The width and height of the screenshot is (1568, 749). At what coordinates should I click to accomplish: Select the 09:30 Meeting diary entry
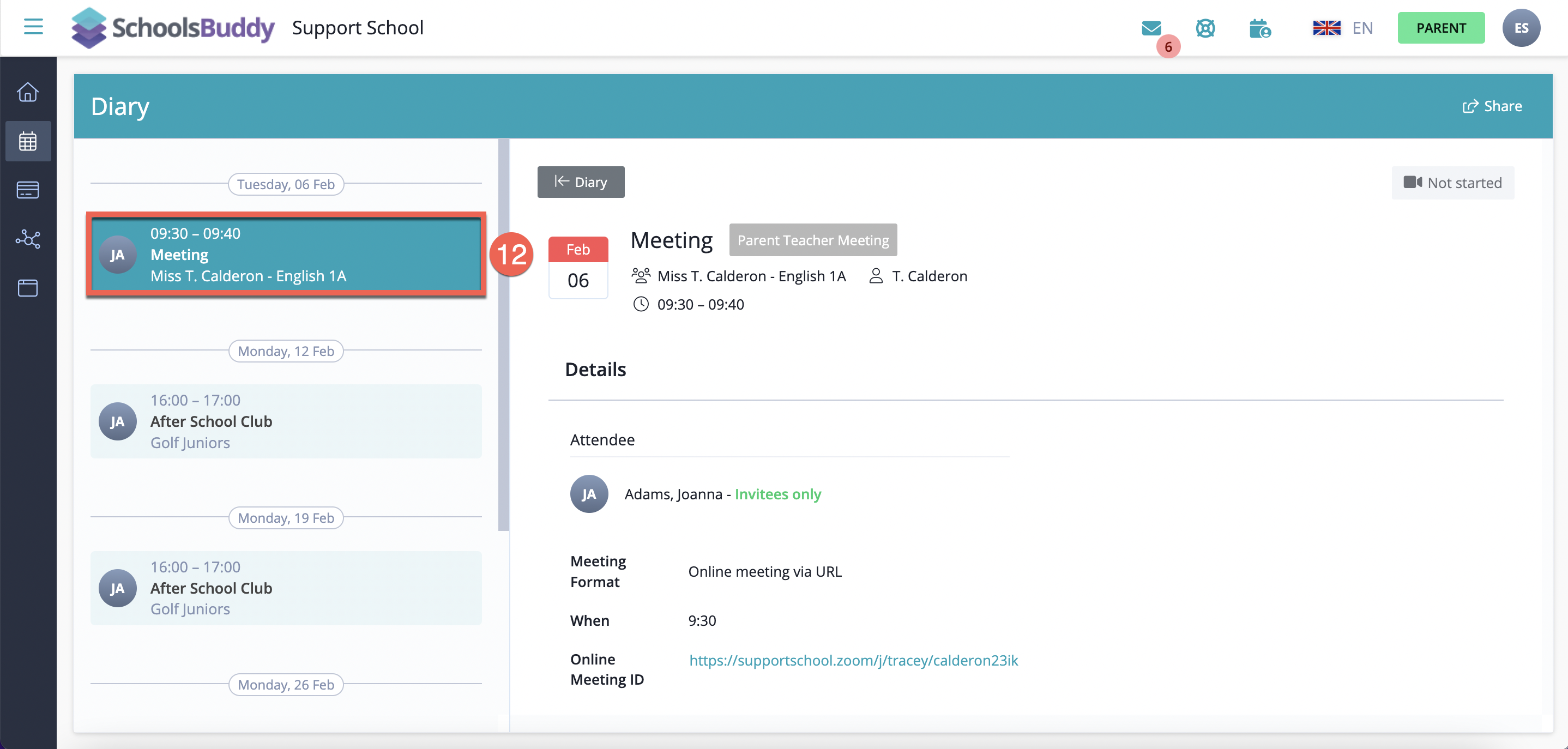click(x=286, y=255)
